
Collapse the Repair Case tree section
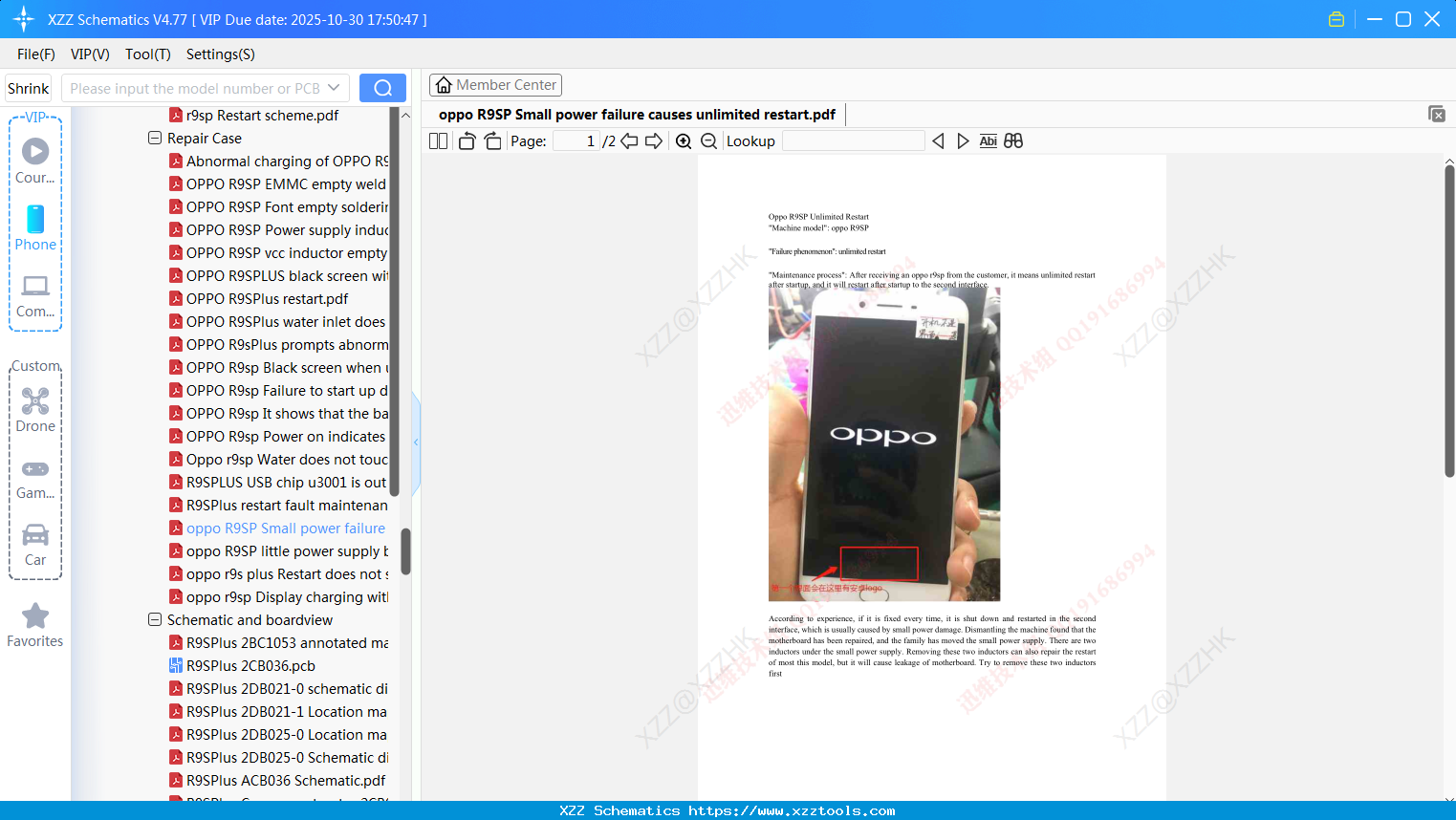pyautogui.click(x=154, y=138)
